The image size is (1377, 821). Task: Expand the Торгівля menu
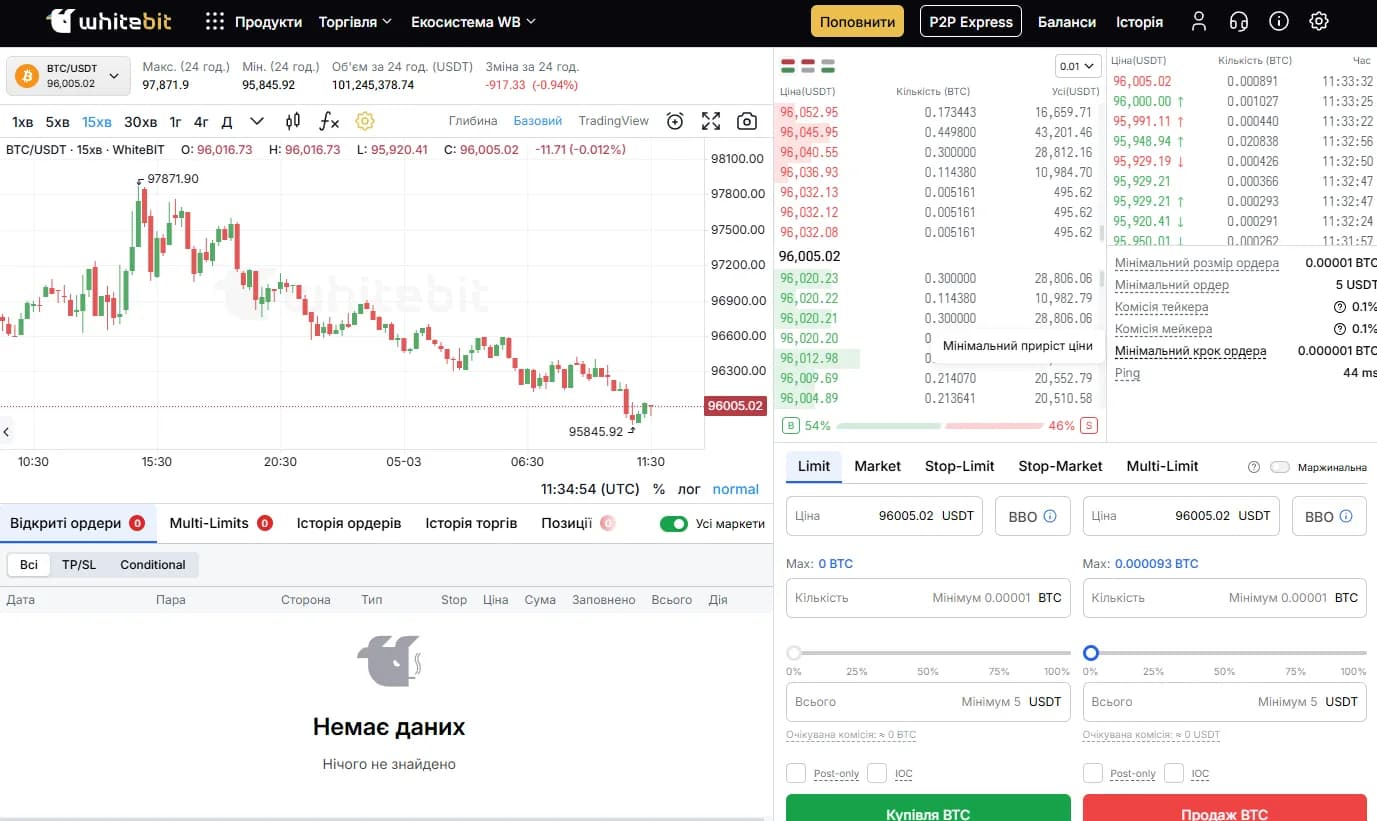(355, 21)
